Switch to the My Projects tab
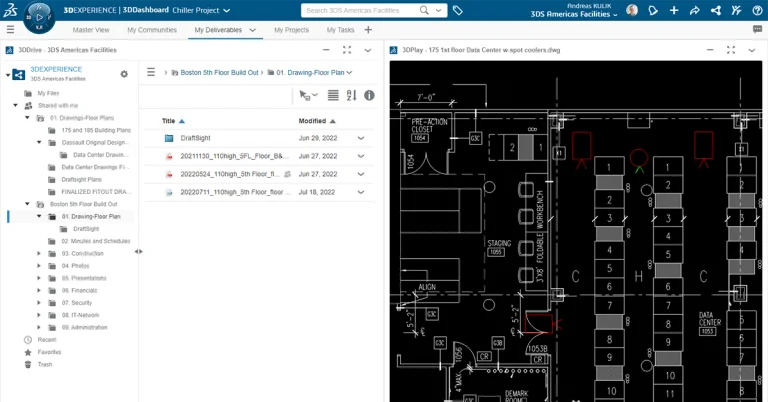Screen dimensions: 768x402 pyautogui.click(x=291, y=30)
